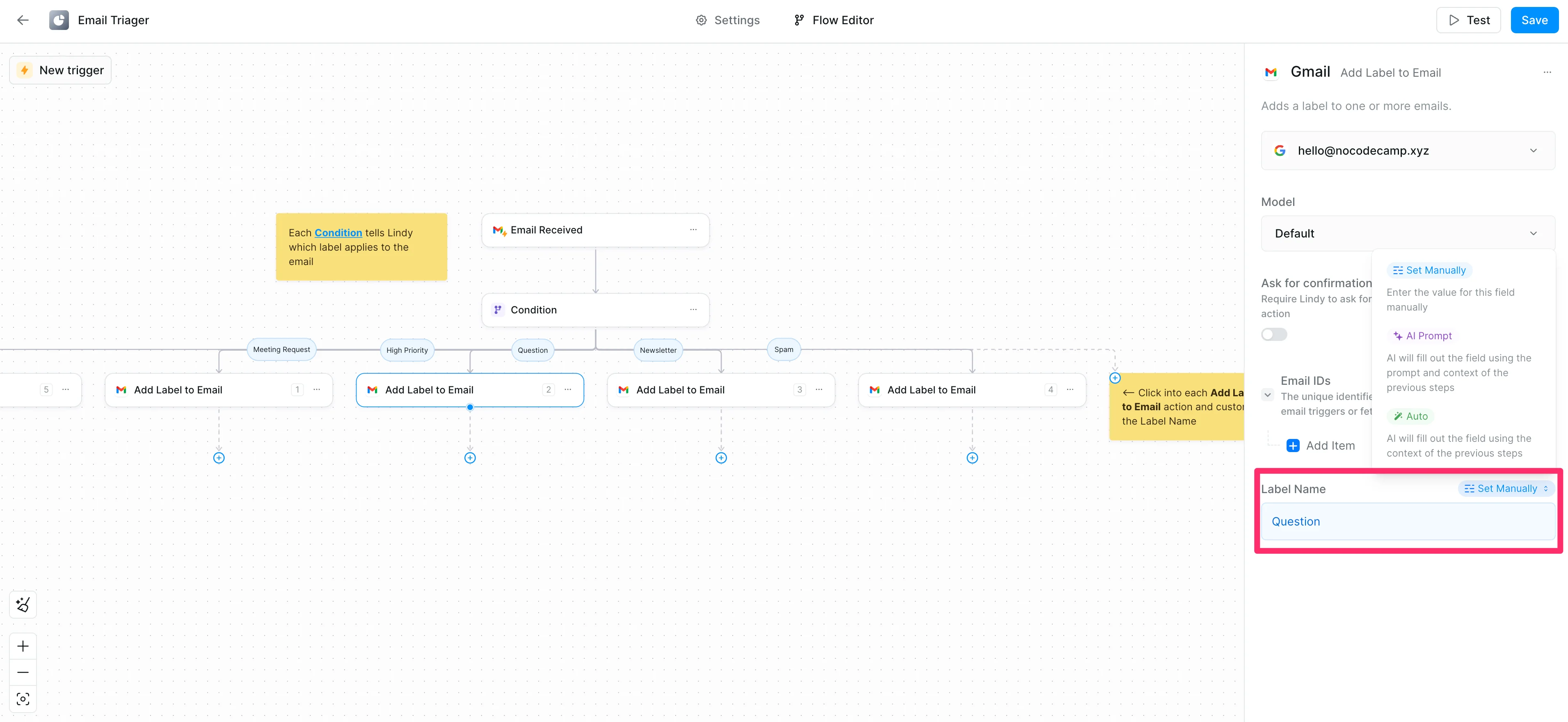Click the Label Name input field
Viewport: 1568px width, 722px height.
[x=1407, y=521]
